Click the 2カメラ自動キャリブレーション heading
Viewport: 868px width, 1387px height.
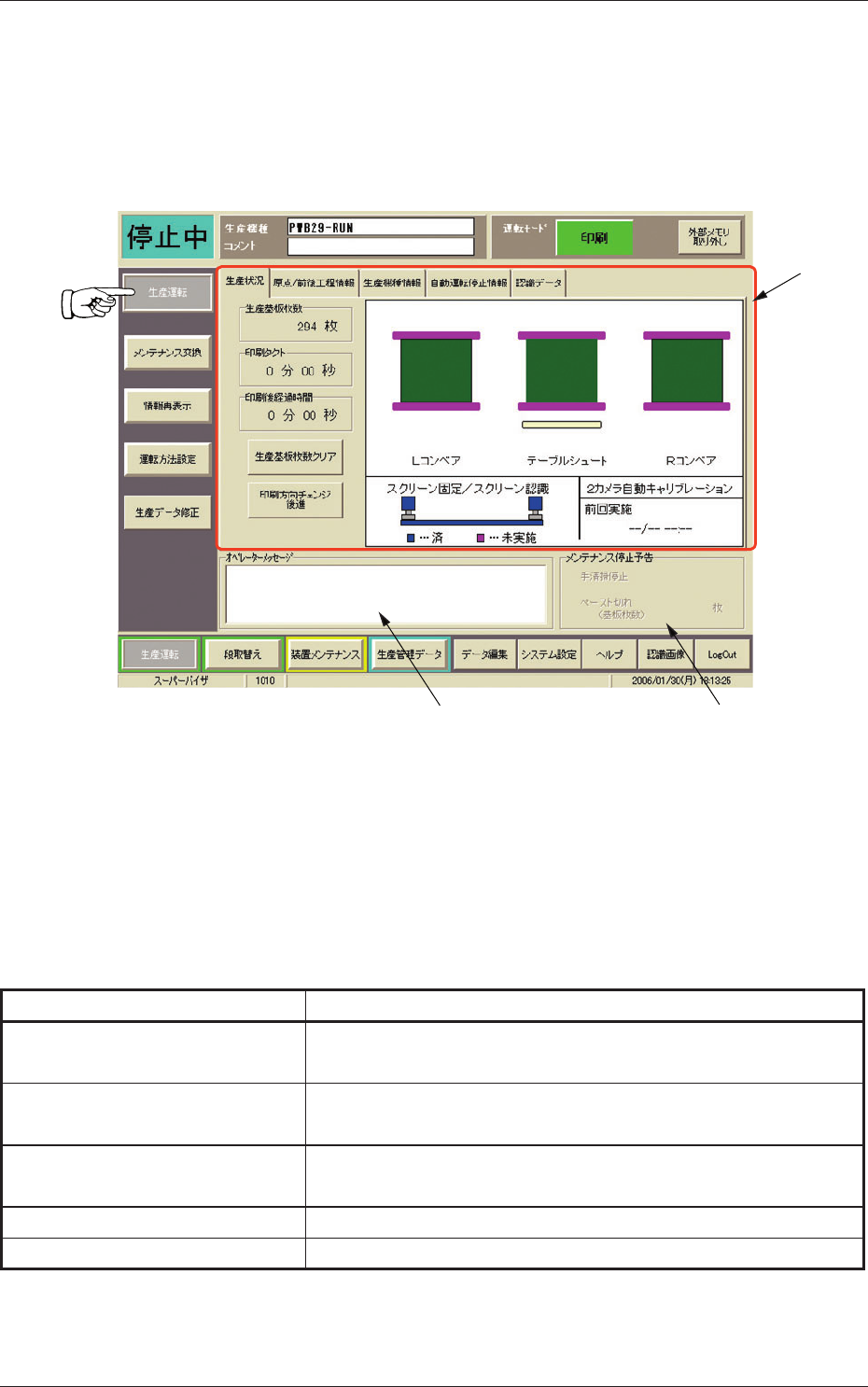point(660,488)
